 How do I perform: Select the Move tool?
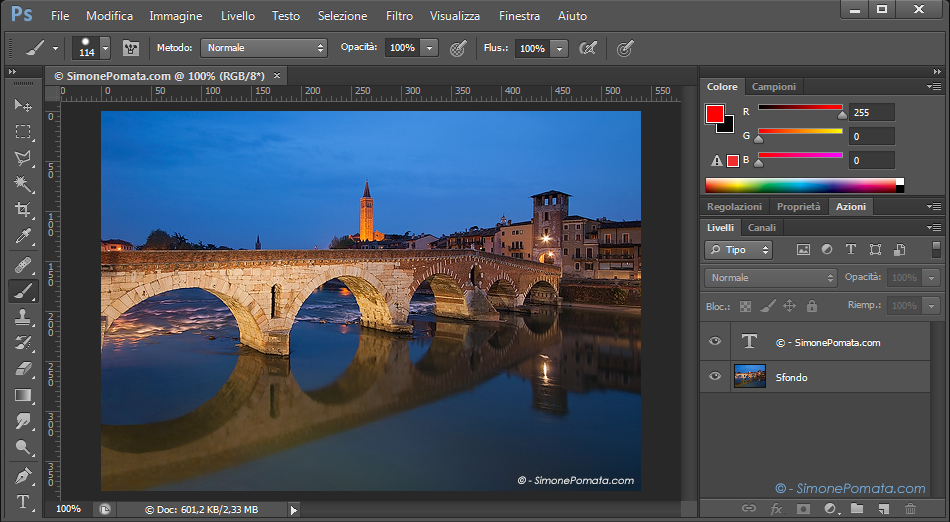point(23,105)
